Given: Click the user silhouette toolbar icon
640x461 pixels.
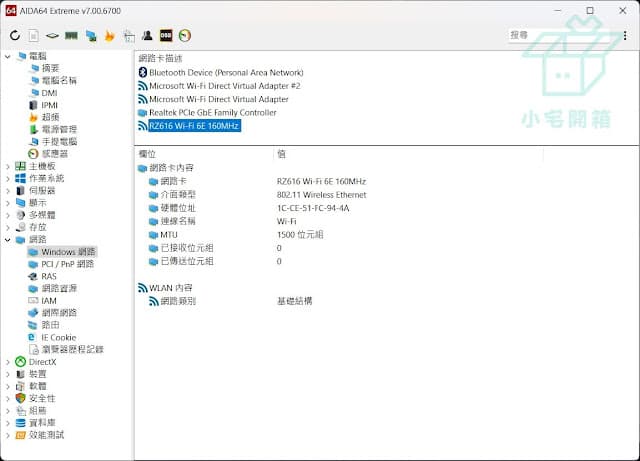Looking at the screenshot, I should tap(147, 36).
